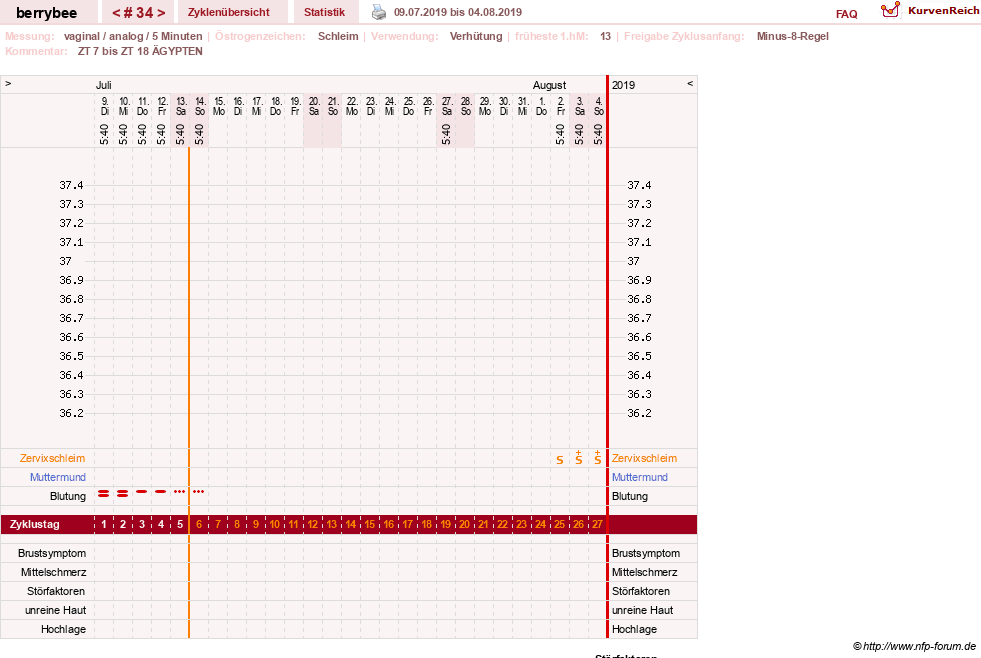Click the 4. So date header

point(599,106)
